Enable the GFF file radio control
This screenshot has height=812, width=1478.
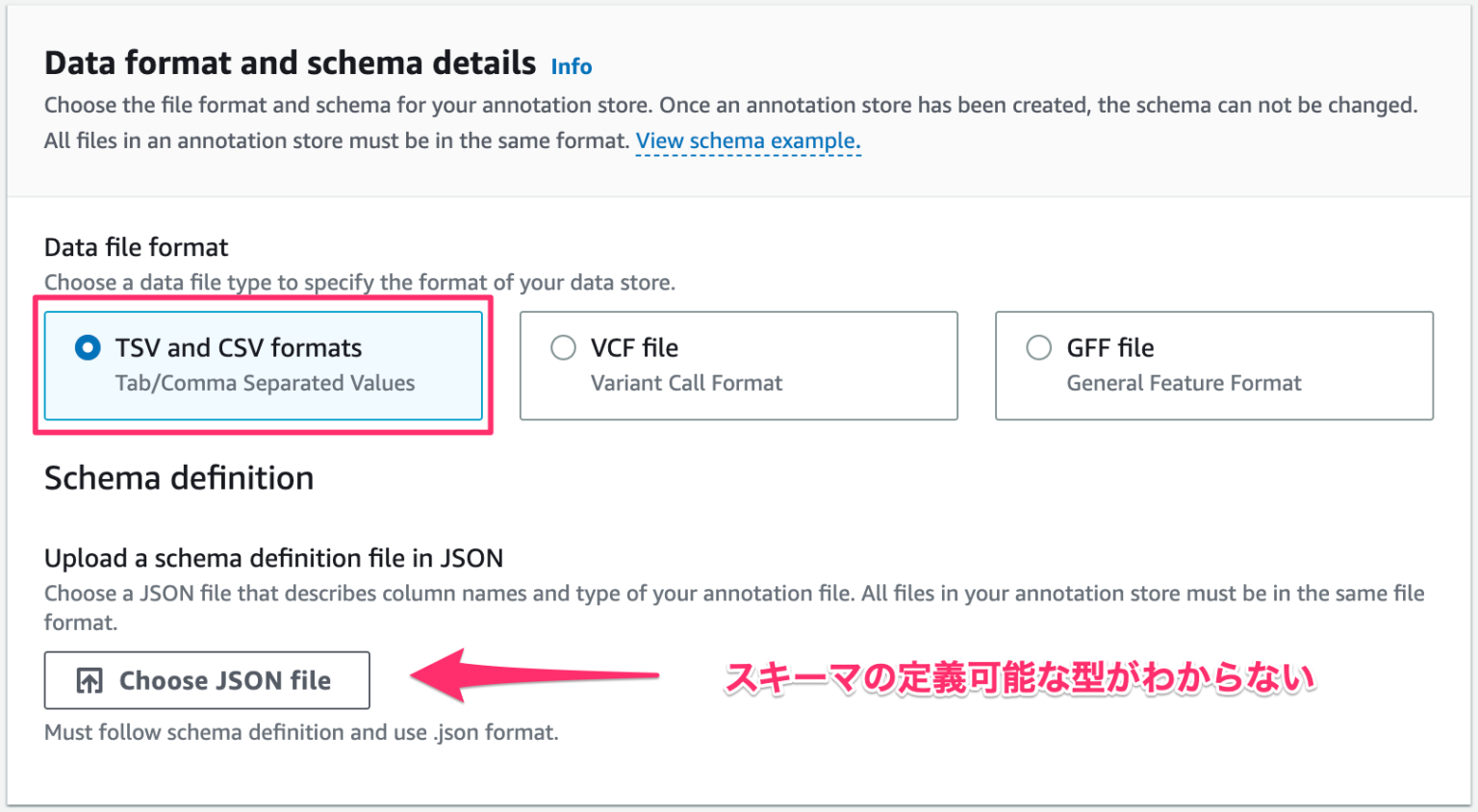(x=1039, y=347)
